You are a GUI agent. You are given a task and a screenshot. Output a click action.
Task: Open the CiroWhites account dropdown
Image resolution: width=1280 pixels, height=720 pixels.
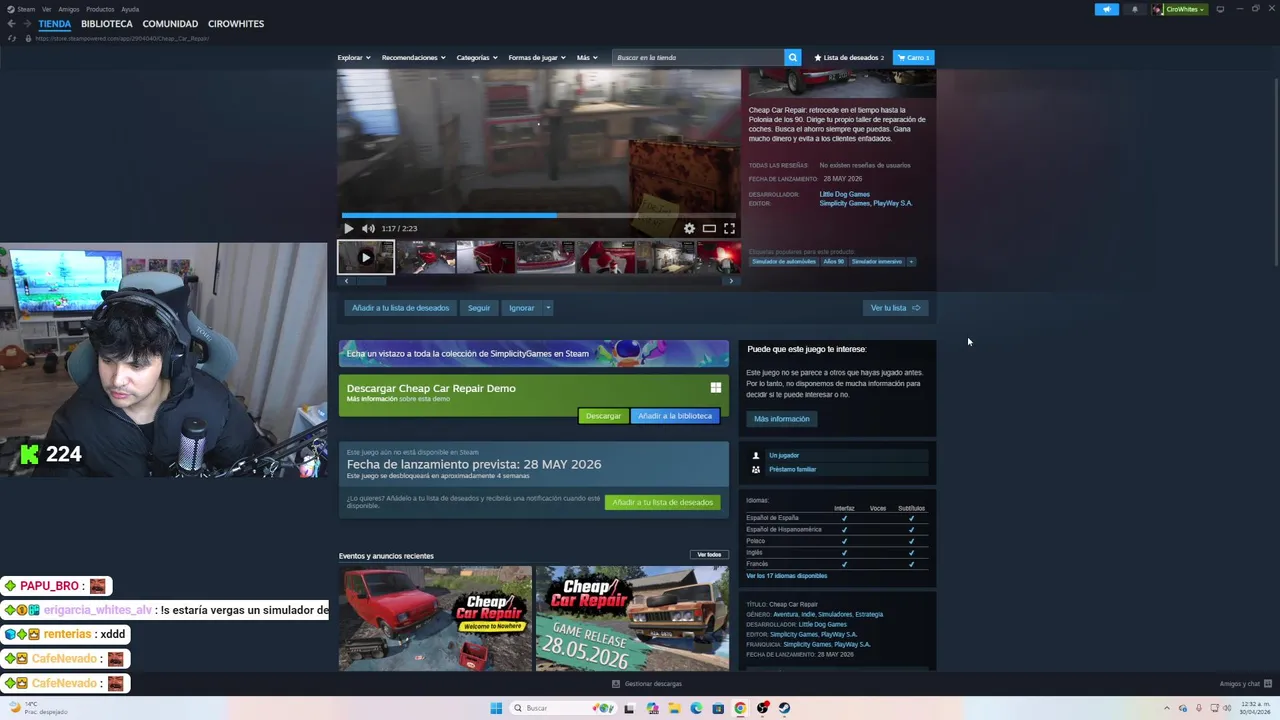[x=1179, y=9]
